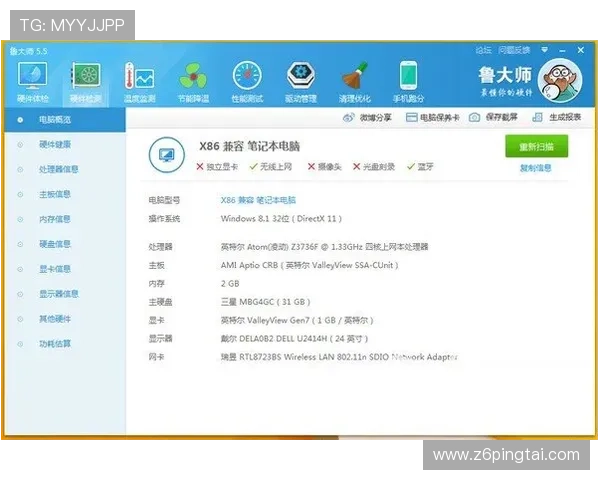This screenshot has height=480, width=600.
Task: Select the 硬件检测 hardware detection icon
Action: click(87, 78)
